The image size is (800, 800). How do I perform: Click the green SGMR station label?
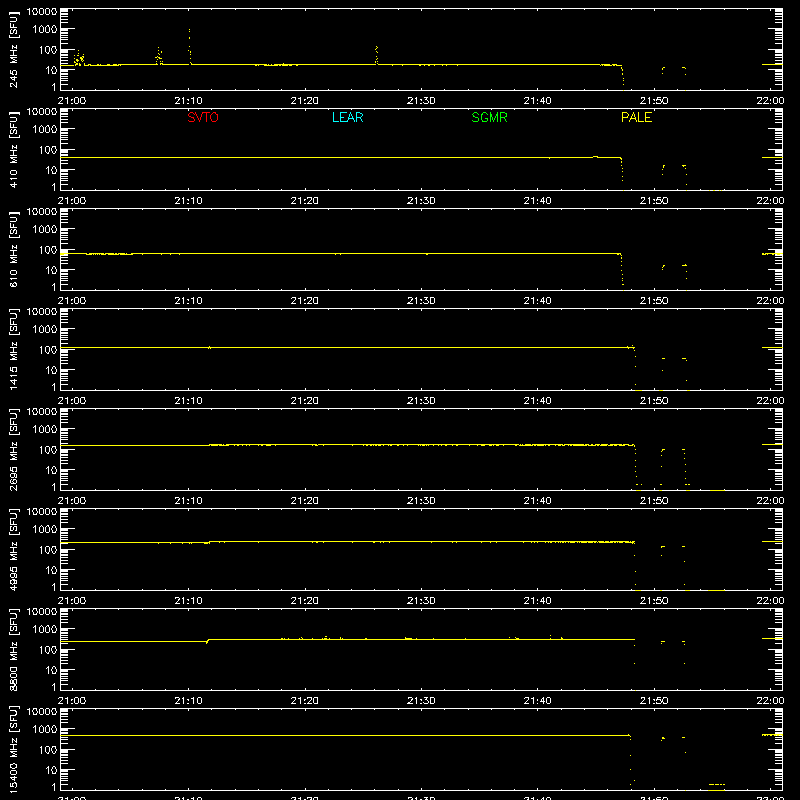tap(489, 117)
